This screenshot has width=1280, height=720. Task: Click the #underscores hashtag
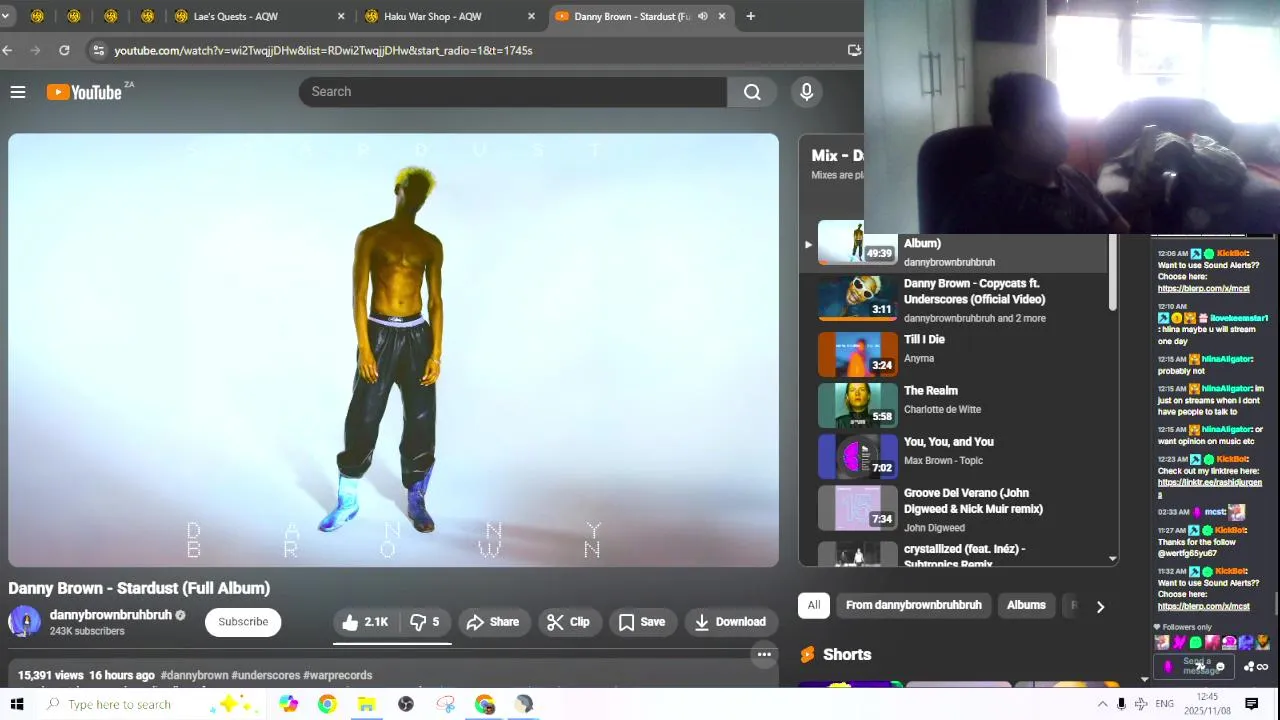[266, 675]
